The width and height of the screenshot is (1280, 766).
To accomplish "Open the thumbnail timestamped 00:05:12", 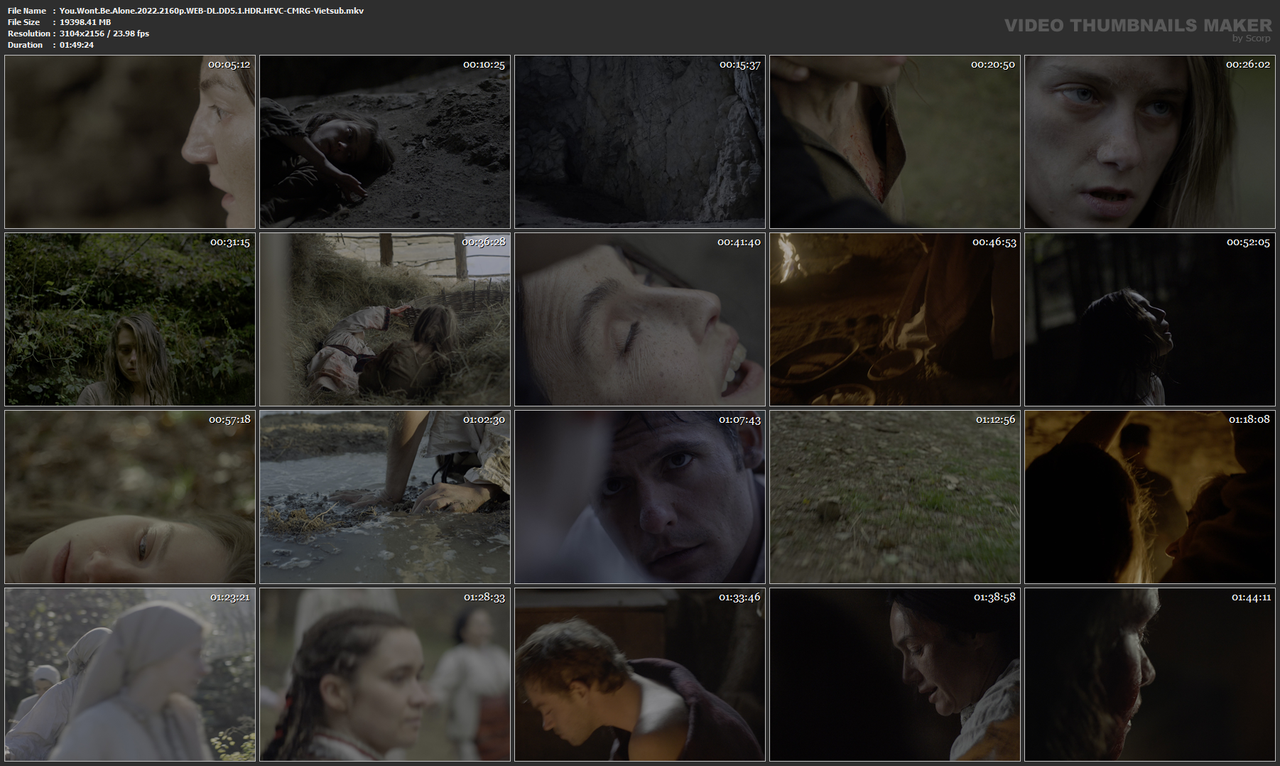I will pyautogui.click(x=130, y=142).
